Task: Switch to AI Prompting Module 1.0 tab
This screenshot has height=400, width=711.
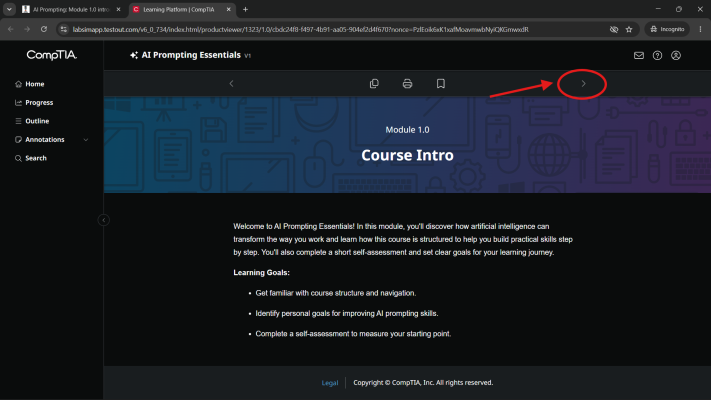Action: click(x=70, y=9)
